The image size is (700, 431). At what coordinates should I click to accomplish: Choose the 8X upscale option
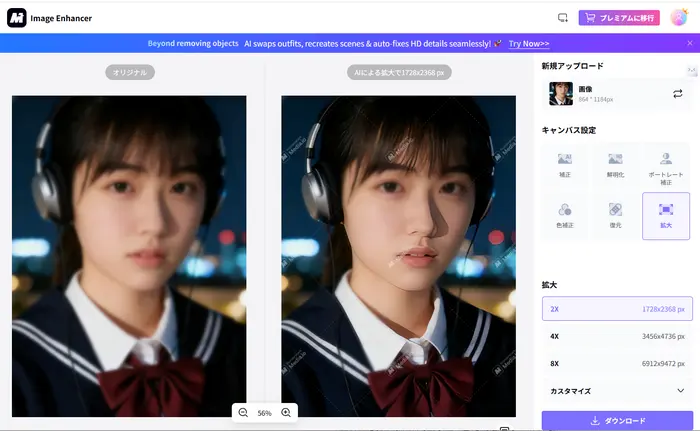tap(617, 364)
